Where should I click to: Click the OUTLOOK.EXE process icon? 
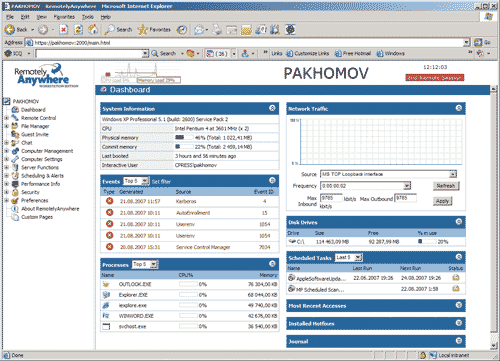(x=106, y=284)
